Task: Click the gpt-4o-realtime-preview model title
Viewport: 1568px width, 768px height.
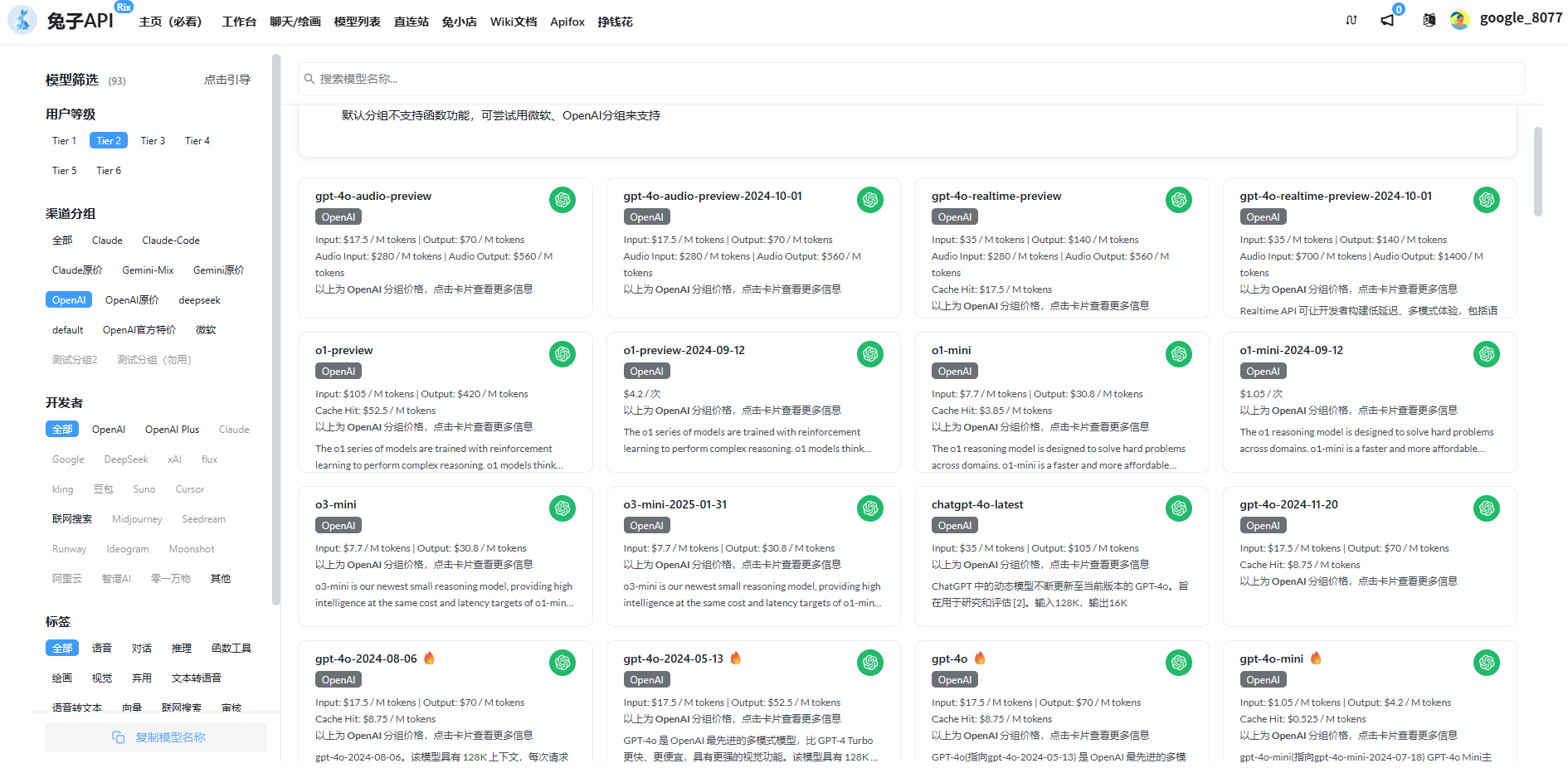Action: click(x=996, y=197)
